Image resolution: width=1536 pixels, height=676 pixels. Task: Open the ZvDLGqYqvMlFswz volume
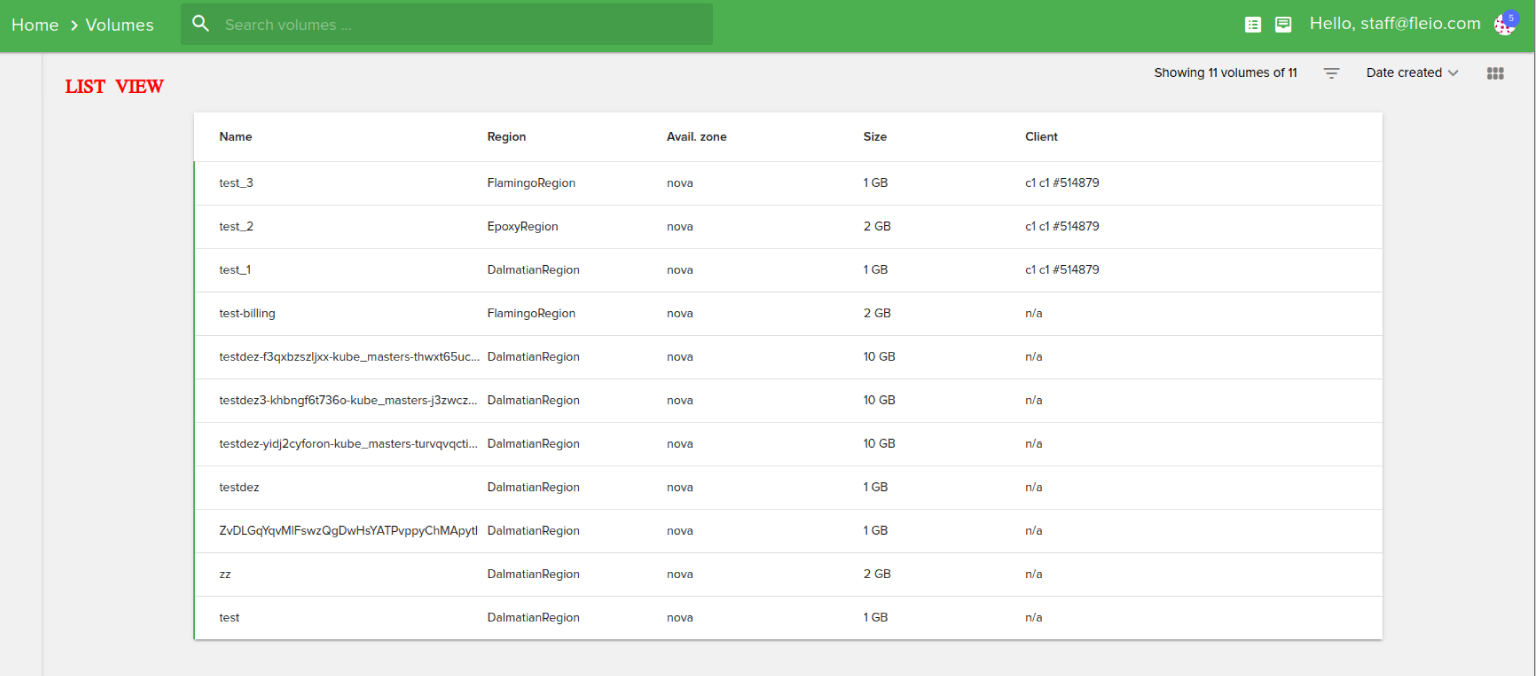343,531
